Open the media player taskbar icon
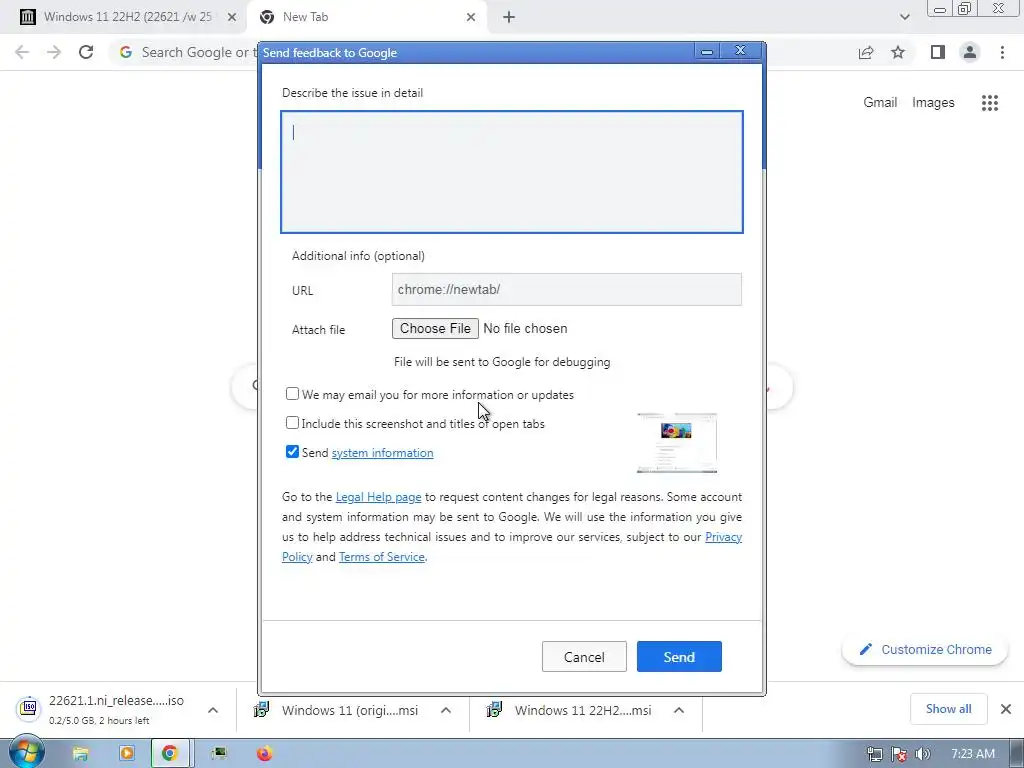 (x=127, y=754)
